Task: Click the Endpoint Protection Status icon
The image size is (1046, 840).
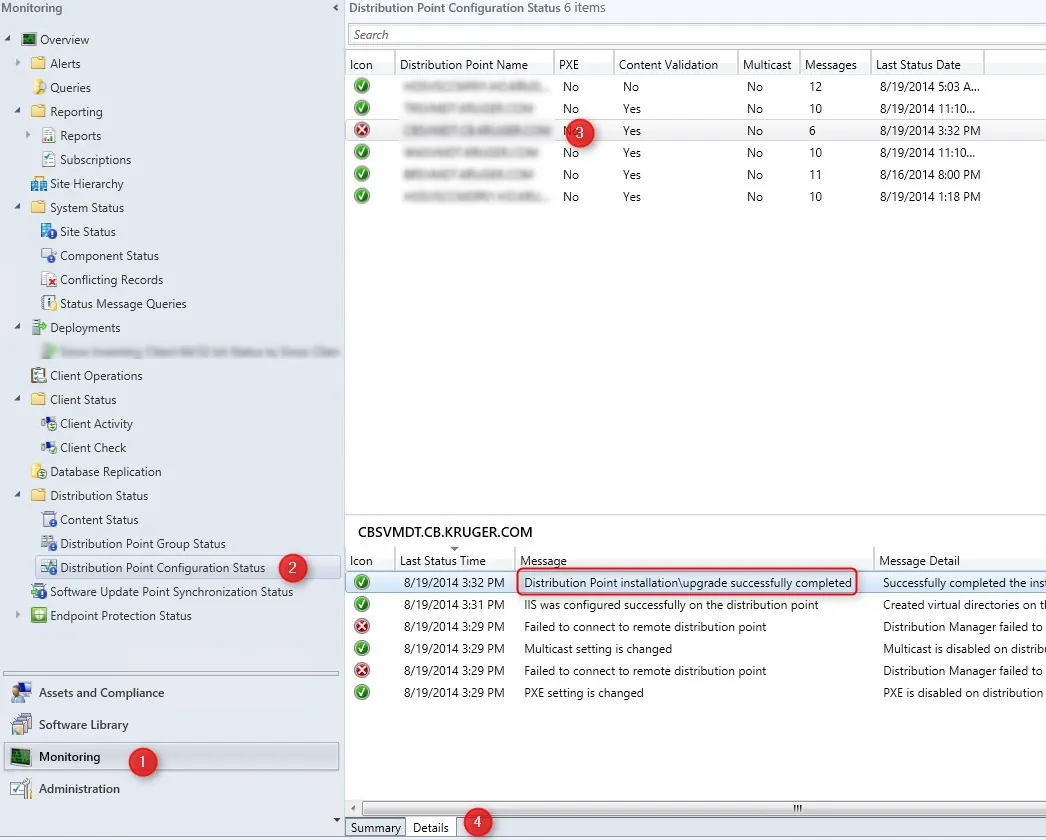Action: 39,616
